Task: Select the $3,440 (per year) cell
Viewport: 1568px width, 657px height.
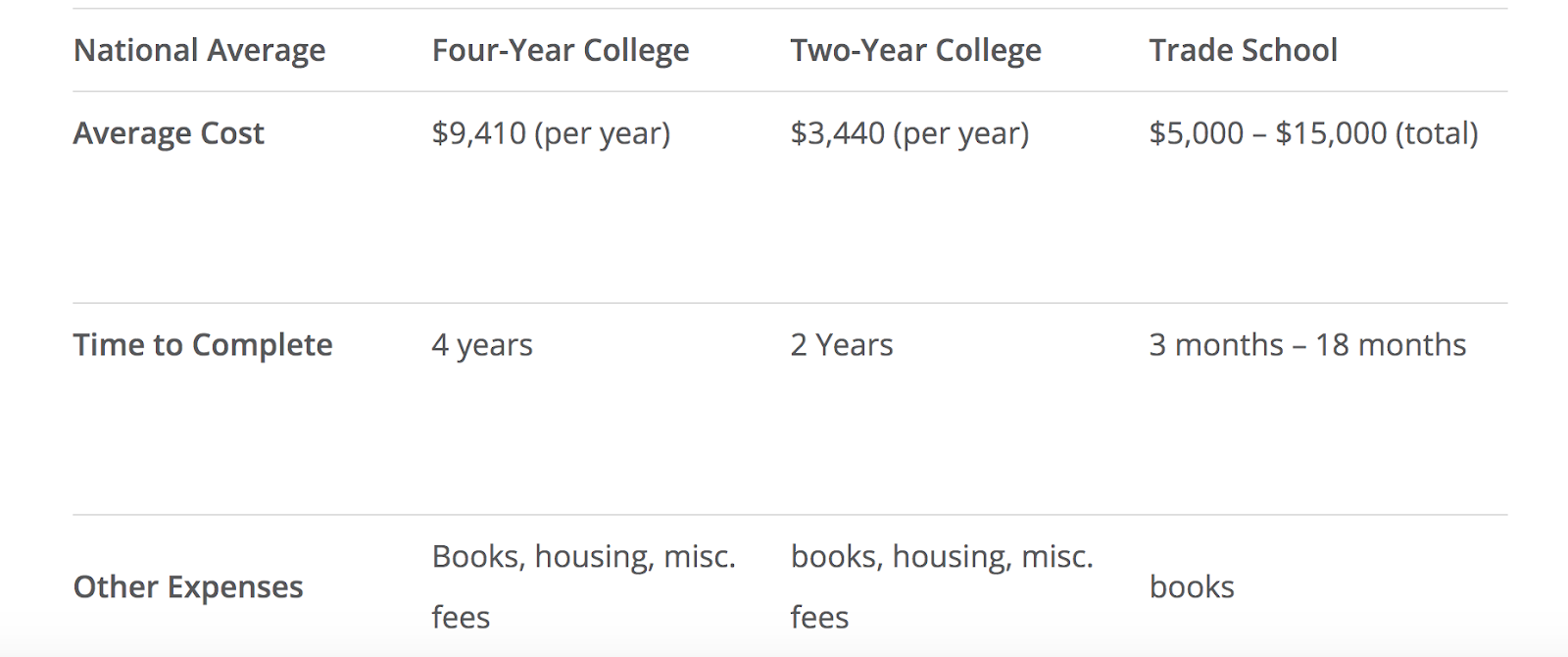Action: [x=909, y=133]
